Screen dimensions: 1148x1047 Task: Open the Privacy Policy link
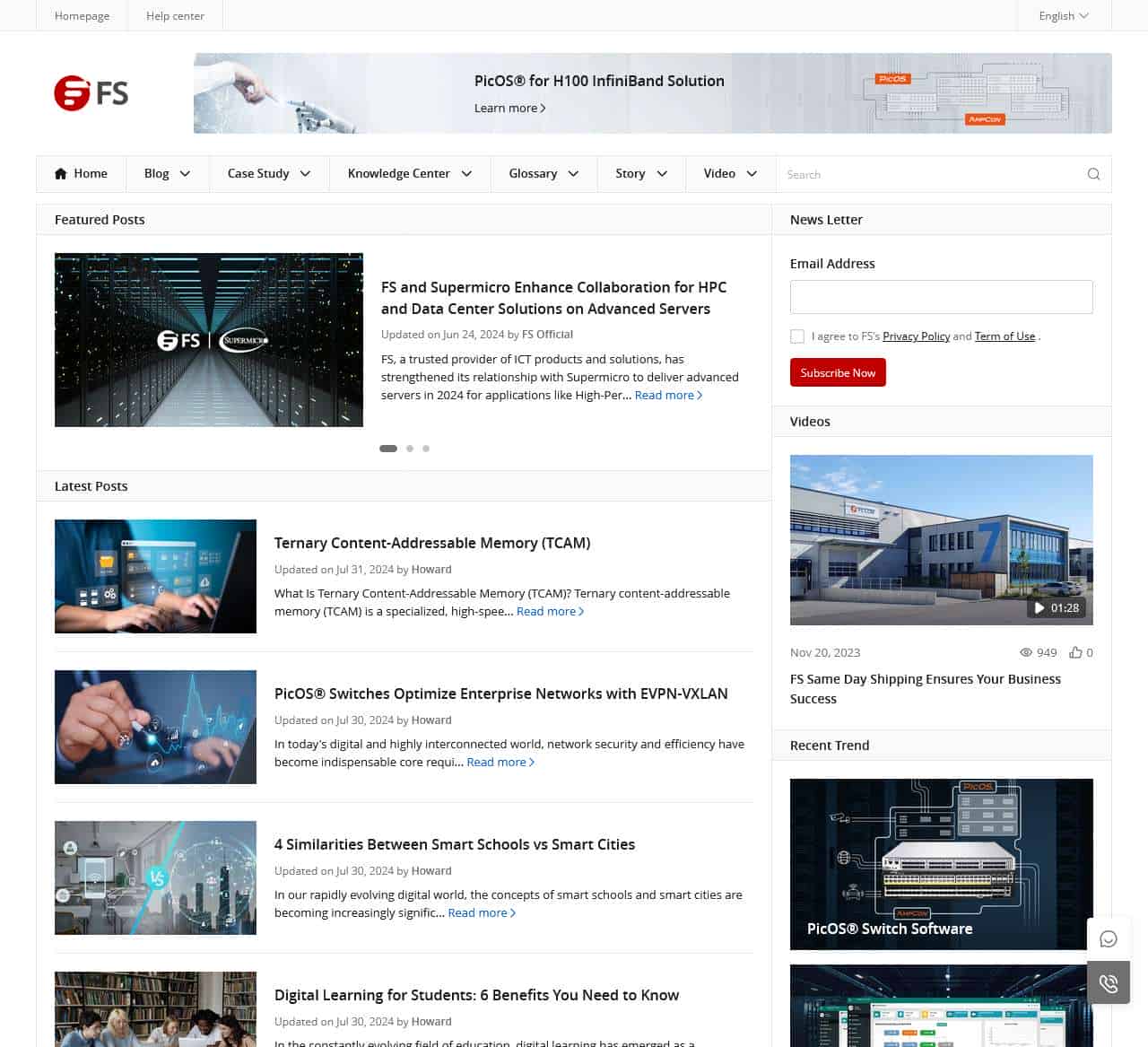[916, 336]
